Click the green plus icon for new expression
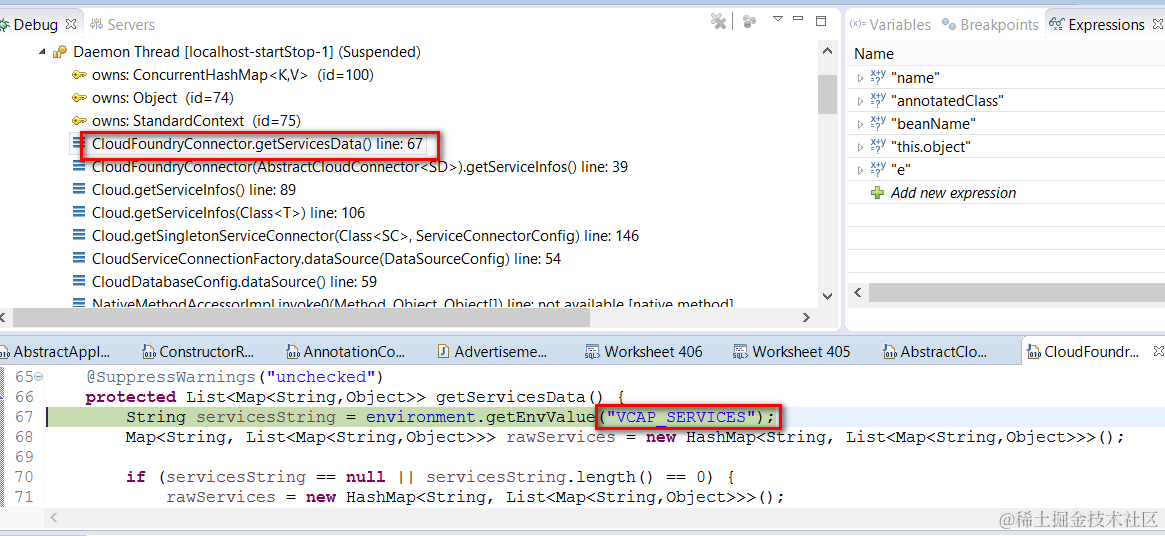Screen dimensions: 1165x536 tap(877, 193)
